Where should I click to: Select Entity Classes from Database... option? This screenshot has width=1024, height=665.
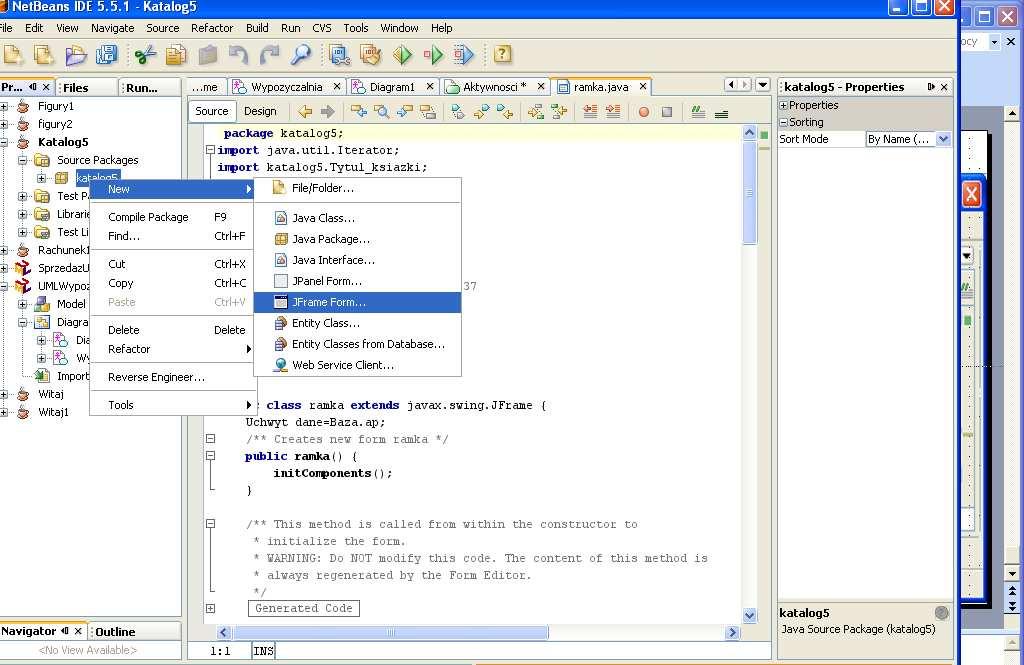pos(357,344)
